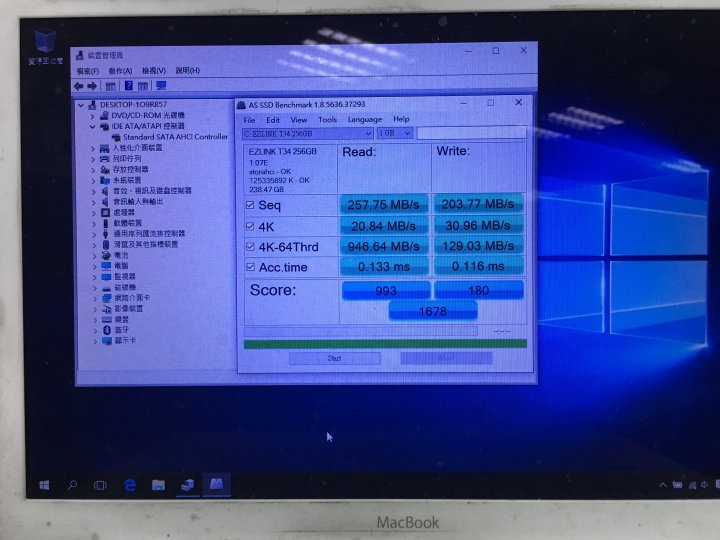Open 檢視(V) menu in Device Manager

(153, 71)
